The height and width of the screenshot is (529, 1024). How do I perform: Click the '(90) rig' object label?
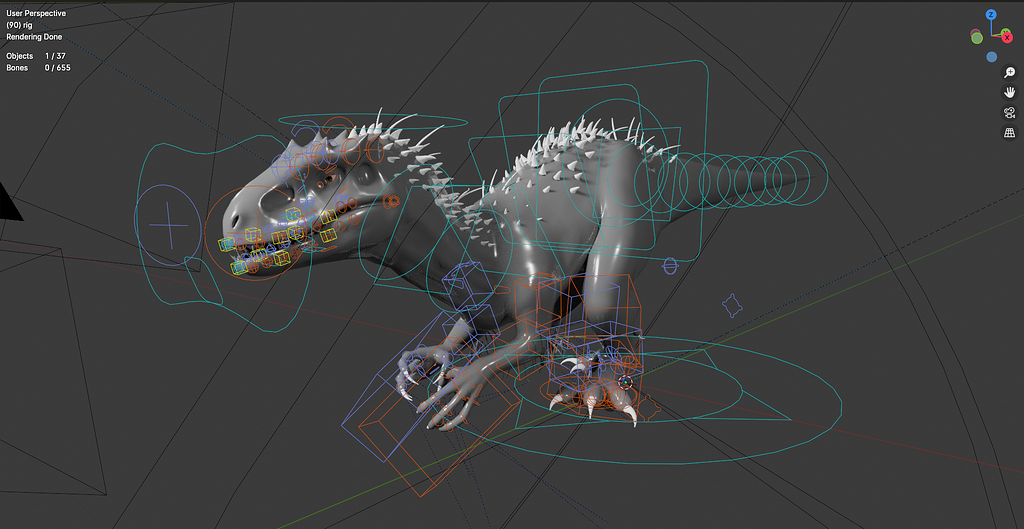(x=19, y=25)
